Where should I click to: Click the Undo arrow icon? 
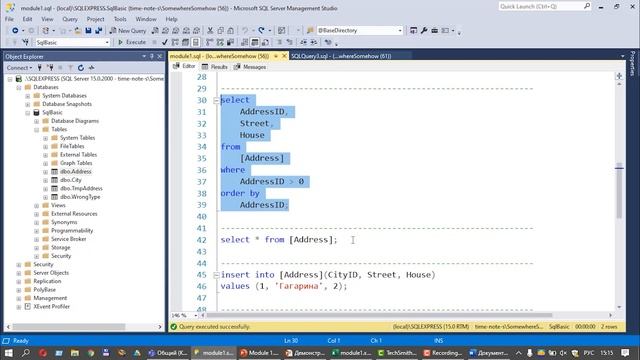245,31
